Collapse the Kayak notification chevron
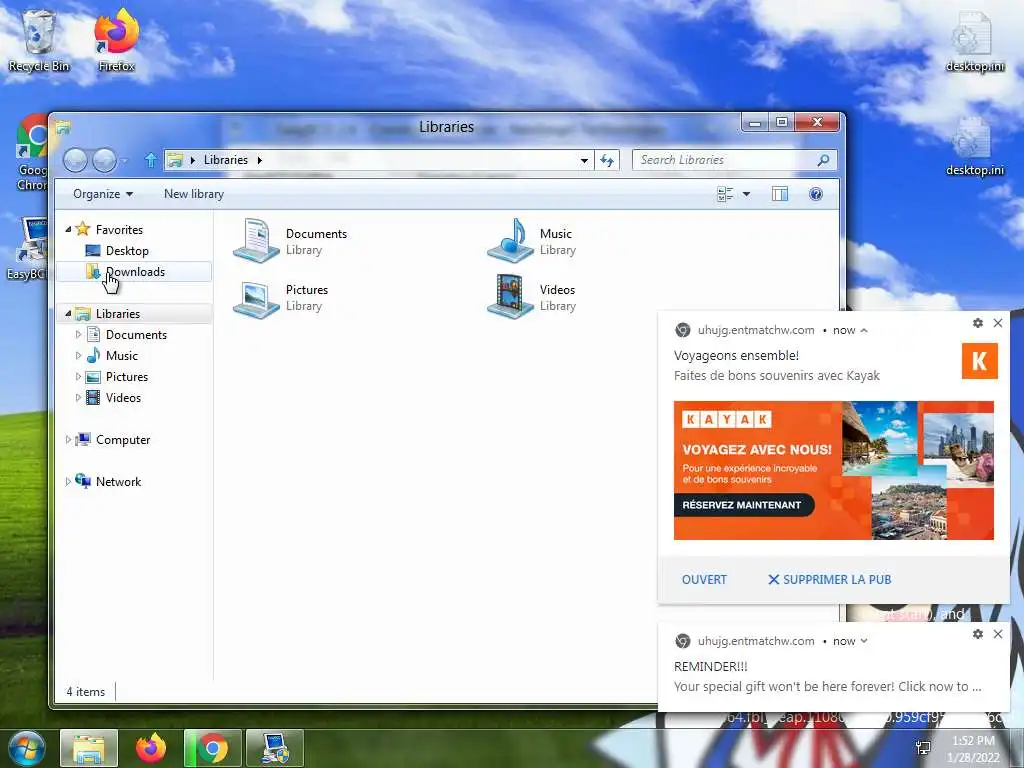The width and height of the screenshot is (1024, 768). [x=864, y=330]
